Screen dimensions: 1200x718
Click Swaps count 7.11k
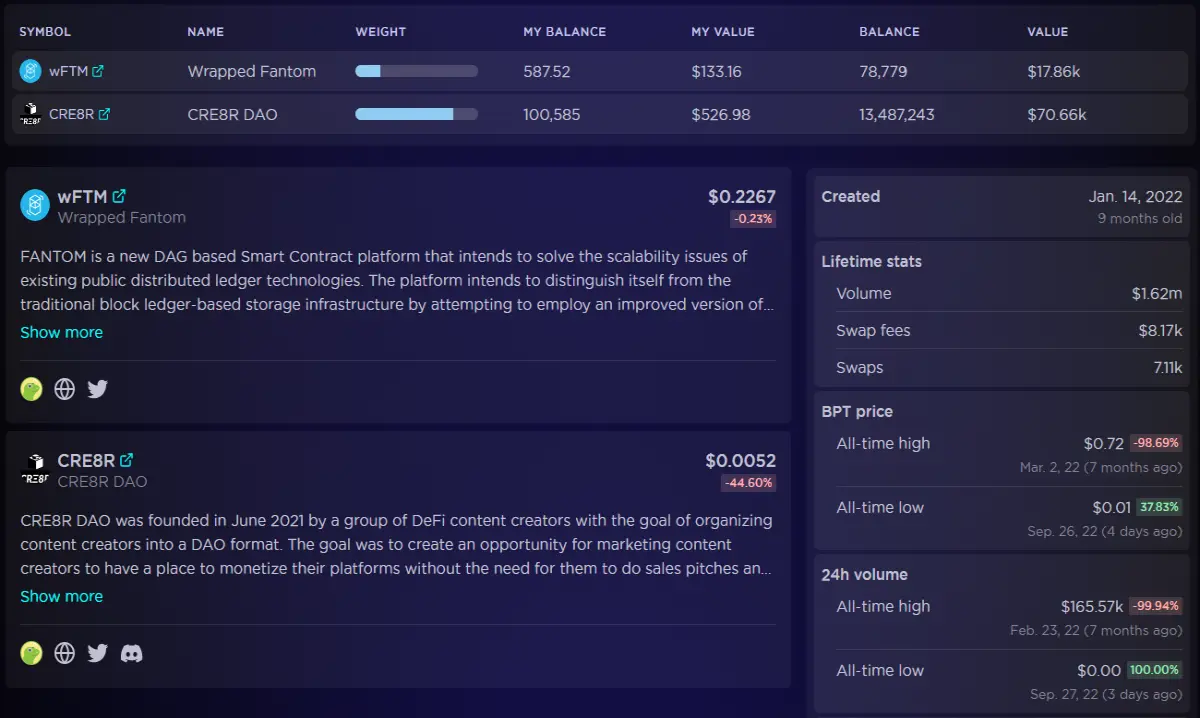click(x=1168, y=368)
